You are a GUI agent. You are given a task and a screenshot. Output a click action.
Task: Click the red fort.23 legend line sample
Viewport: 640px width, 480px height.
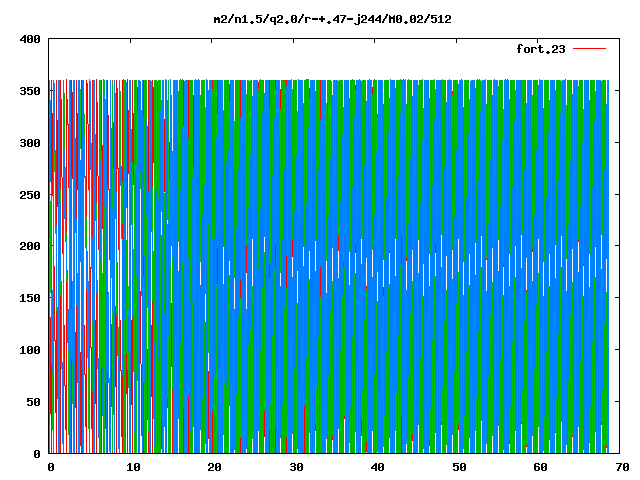point(589,49)
